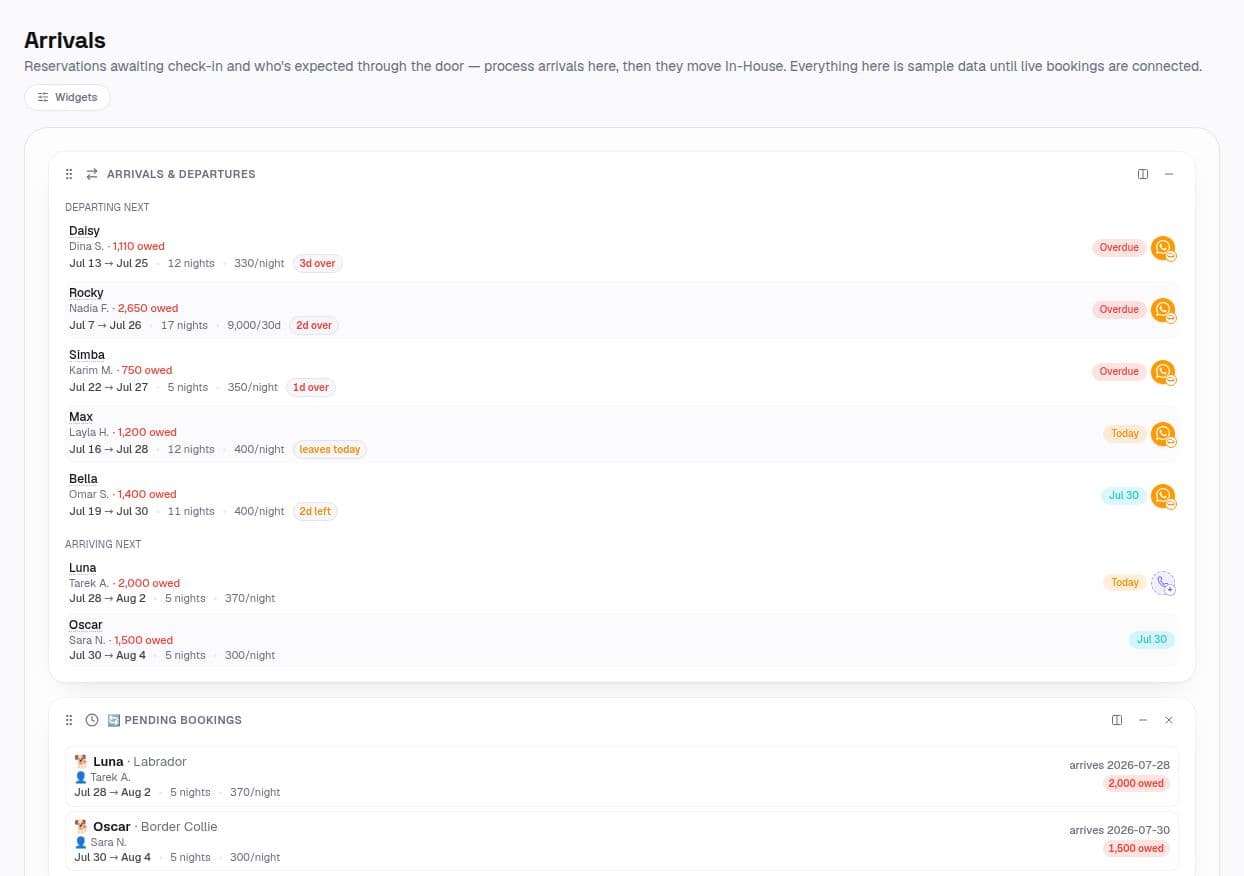Image resolution: width=1244 pixels, height=876 pixels.
Task: Message Dina S. via WhatsApp icon on Daisy row
Action: [1163, 248]
